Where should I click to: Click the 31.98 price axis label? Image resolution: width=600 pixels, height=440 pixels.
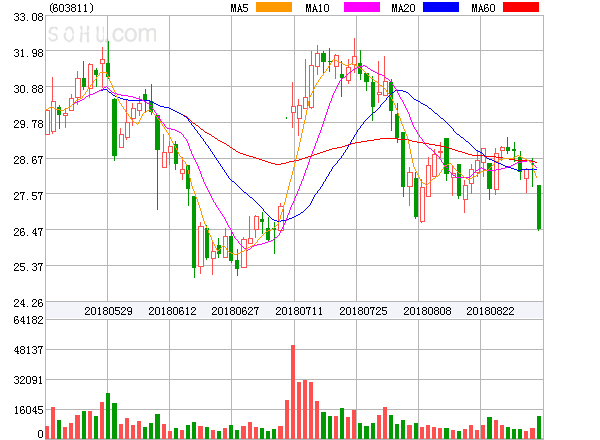point(28,53)
